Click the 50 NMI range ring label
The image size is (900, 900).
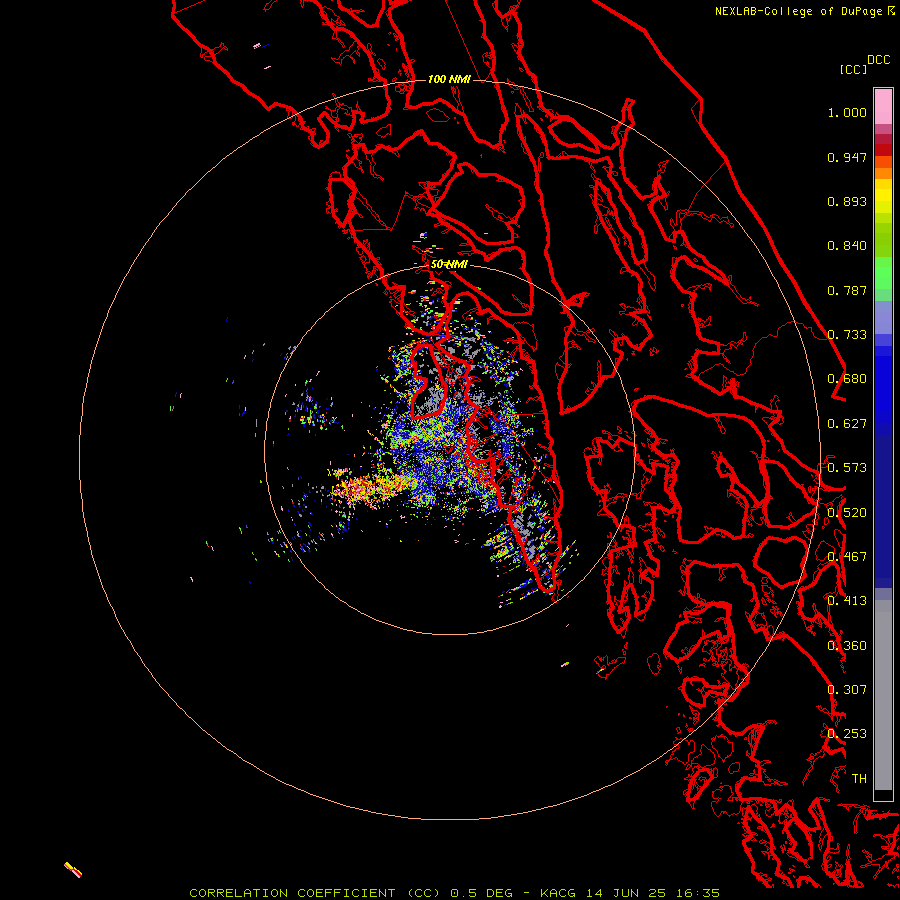(x=449, y=264)
